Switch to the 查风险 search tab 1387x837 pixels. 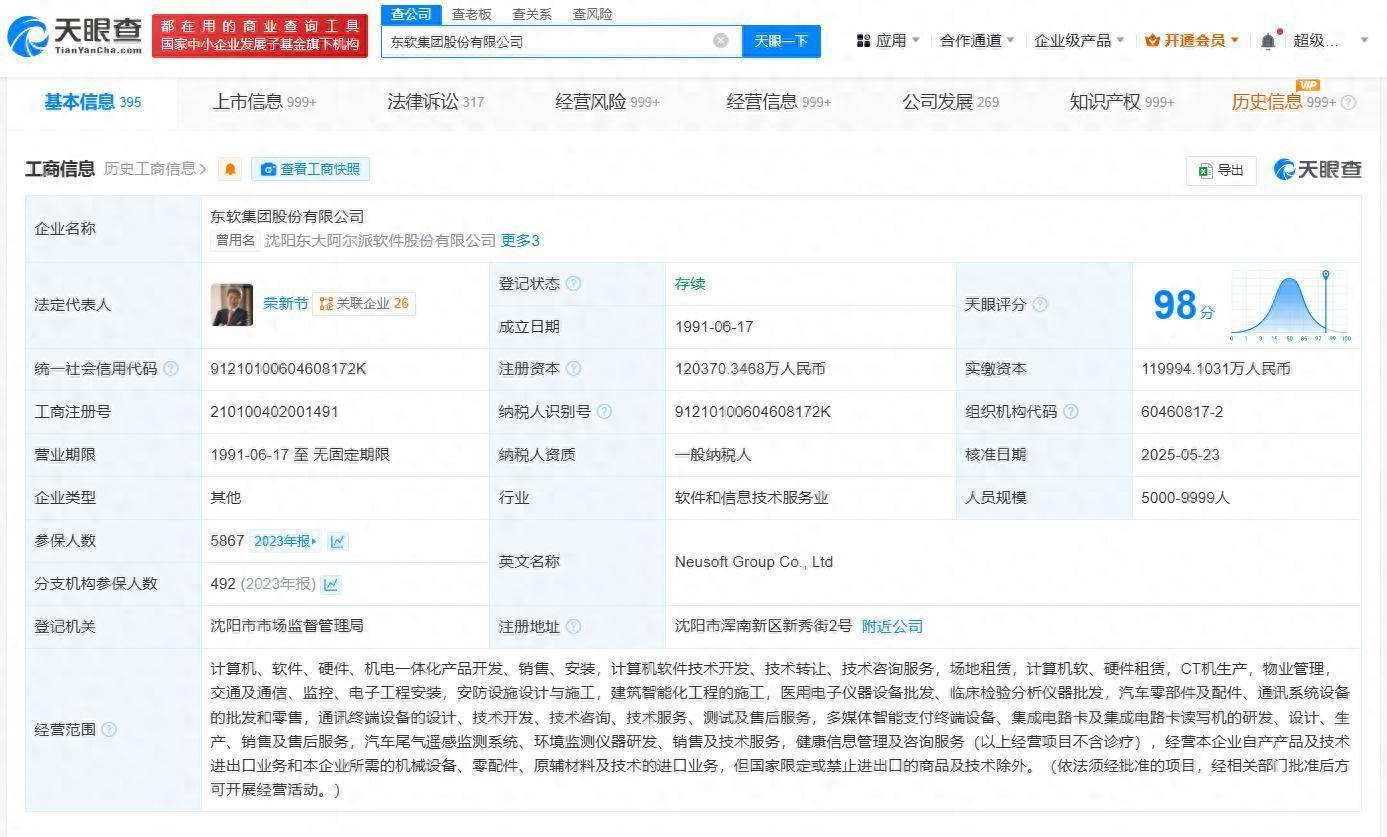click(x=592, y=14)
